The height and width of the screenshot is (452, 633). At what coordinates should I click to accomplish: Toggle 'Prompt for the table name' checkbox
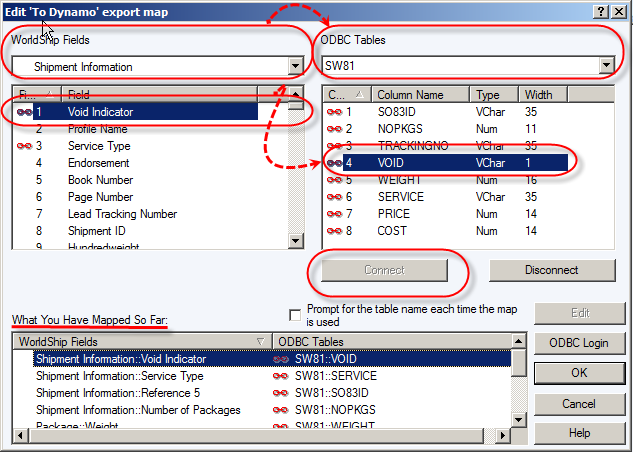[x=295, y=315]
